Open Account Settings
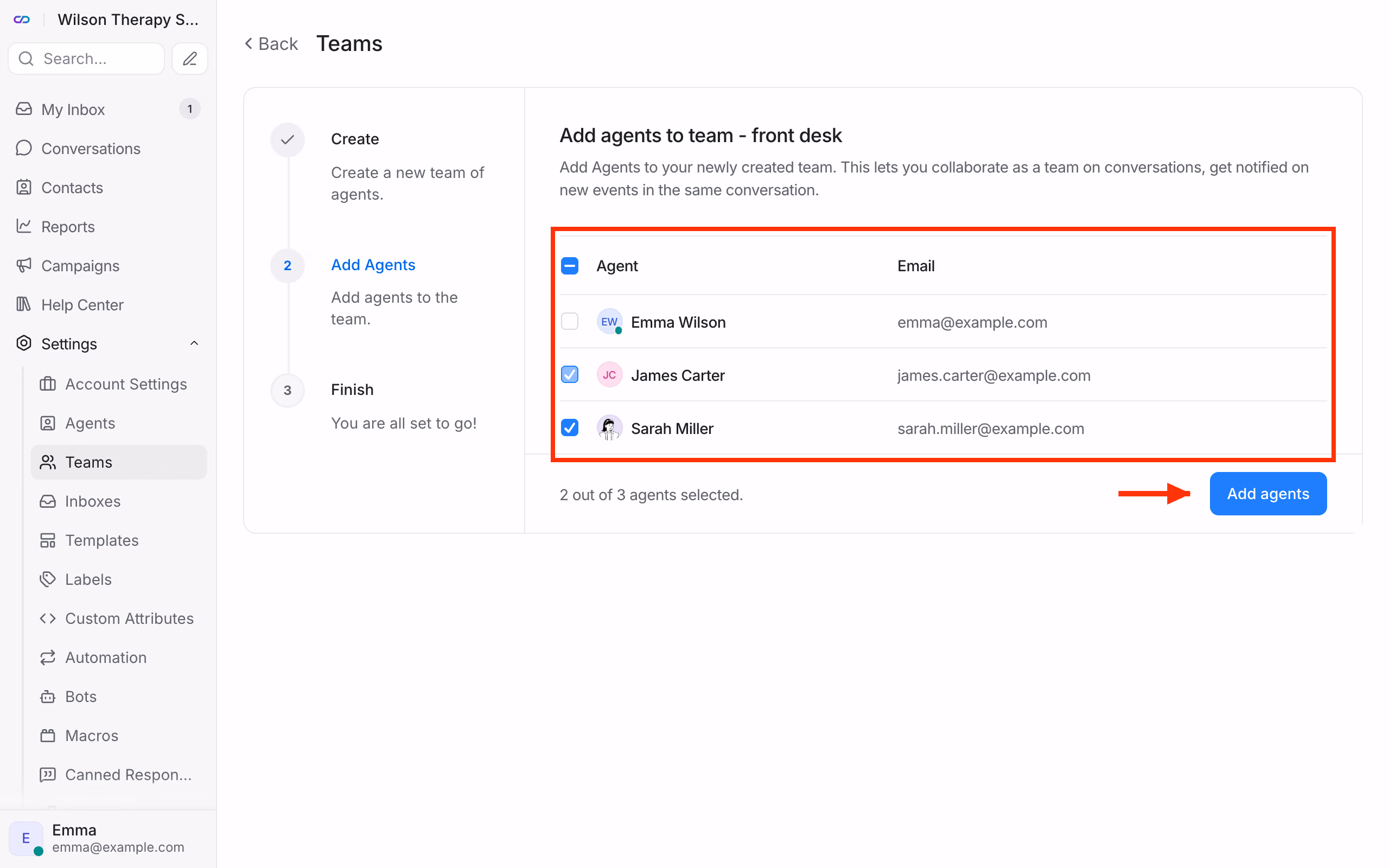 (x=119, y=384)
